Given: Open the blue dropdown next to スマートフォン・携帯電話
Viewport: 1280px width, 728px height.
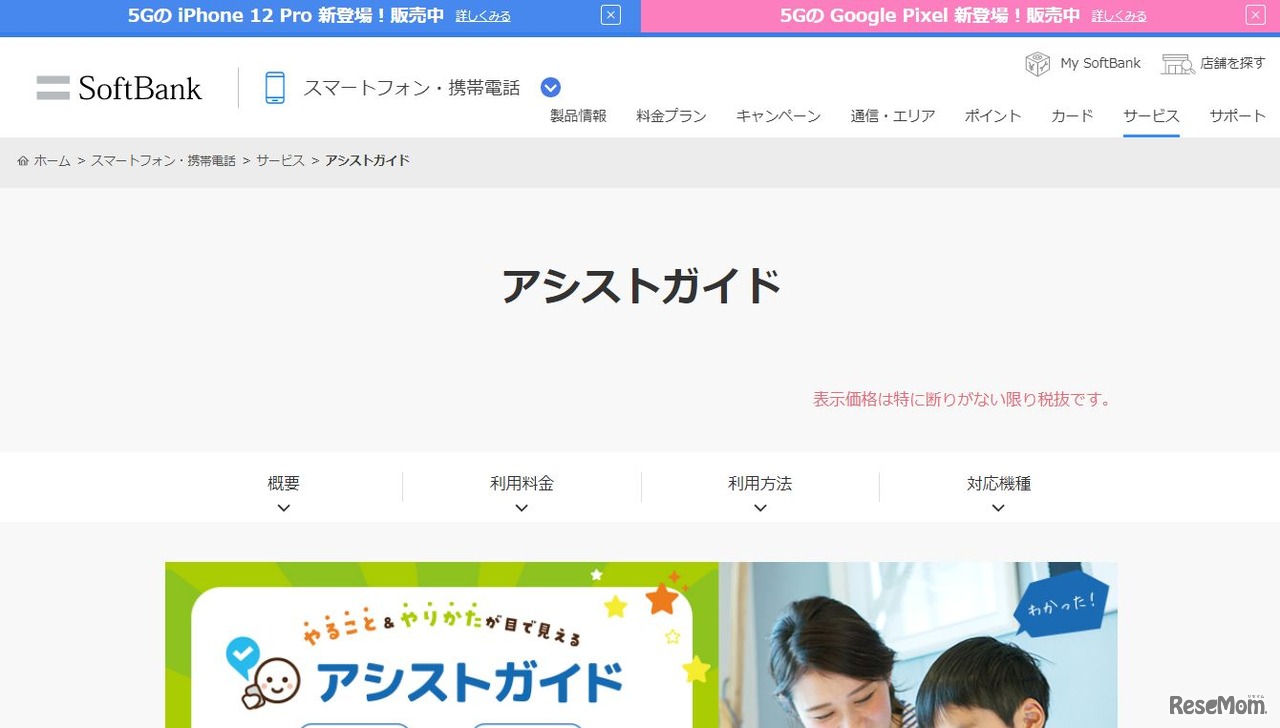Looking at the screenshot, I should [x=550, y=88].
